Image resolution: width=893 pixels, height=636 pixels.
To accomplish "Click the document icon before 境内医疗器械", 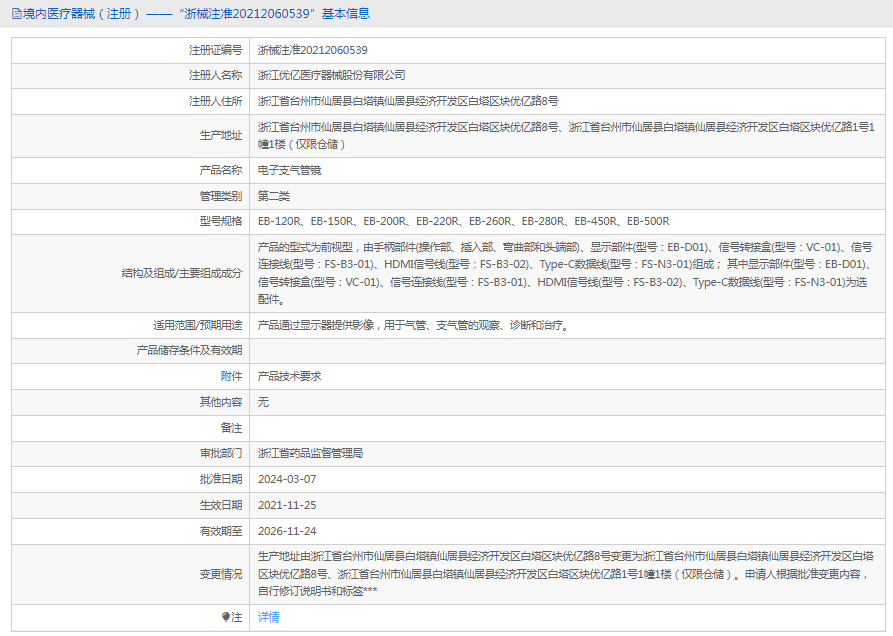I will (x=17, y=14).
